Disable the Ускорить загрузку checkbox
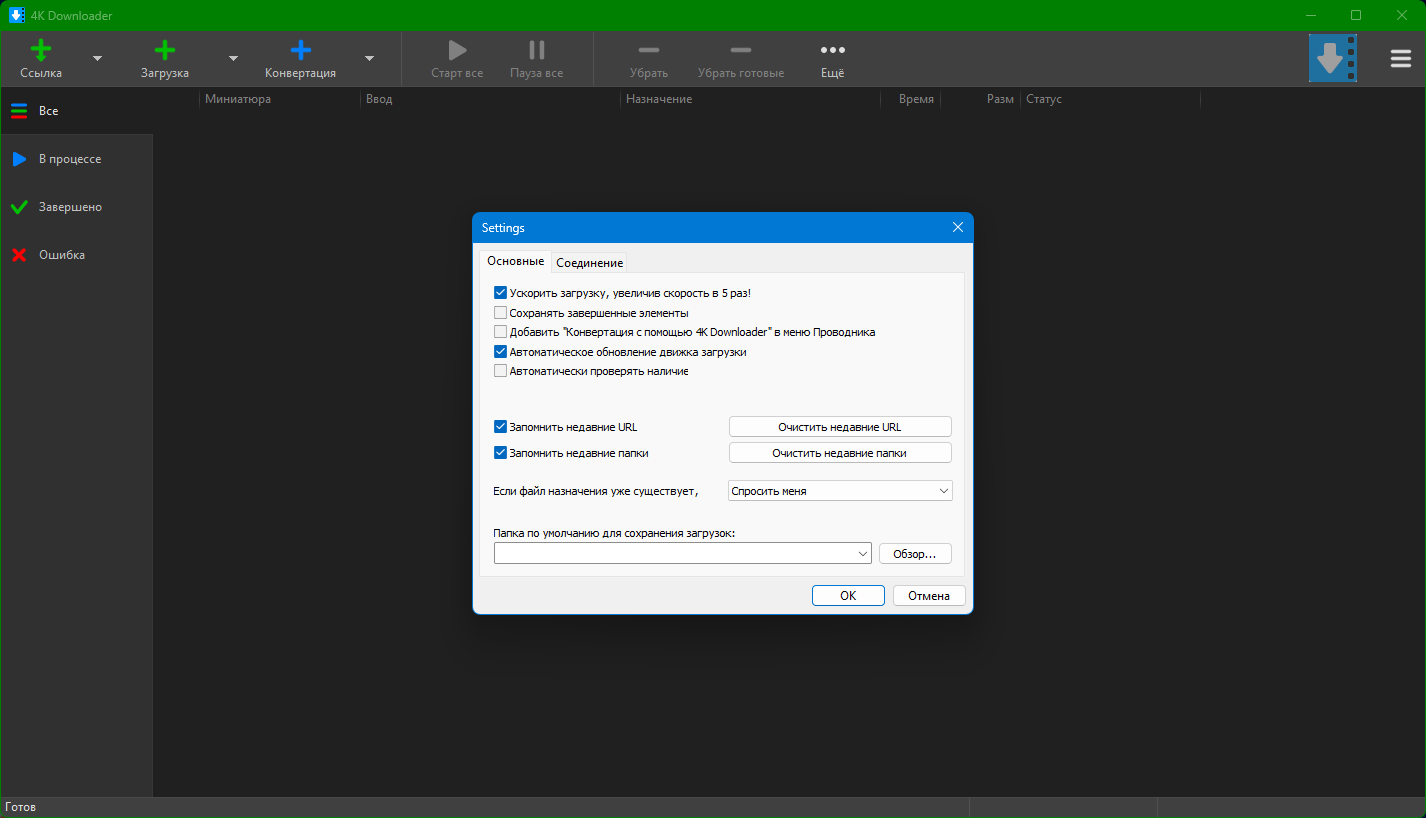 (x=501, y=293)
